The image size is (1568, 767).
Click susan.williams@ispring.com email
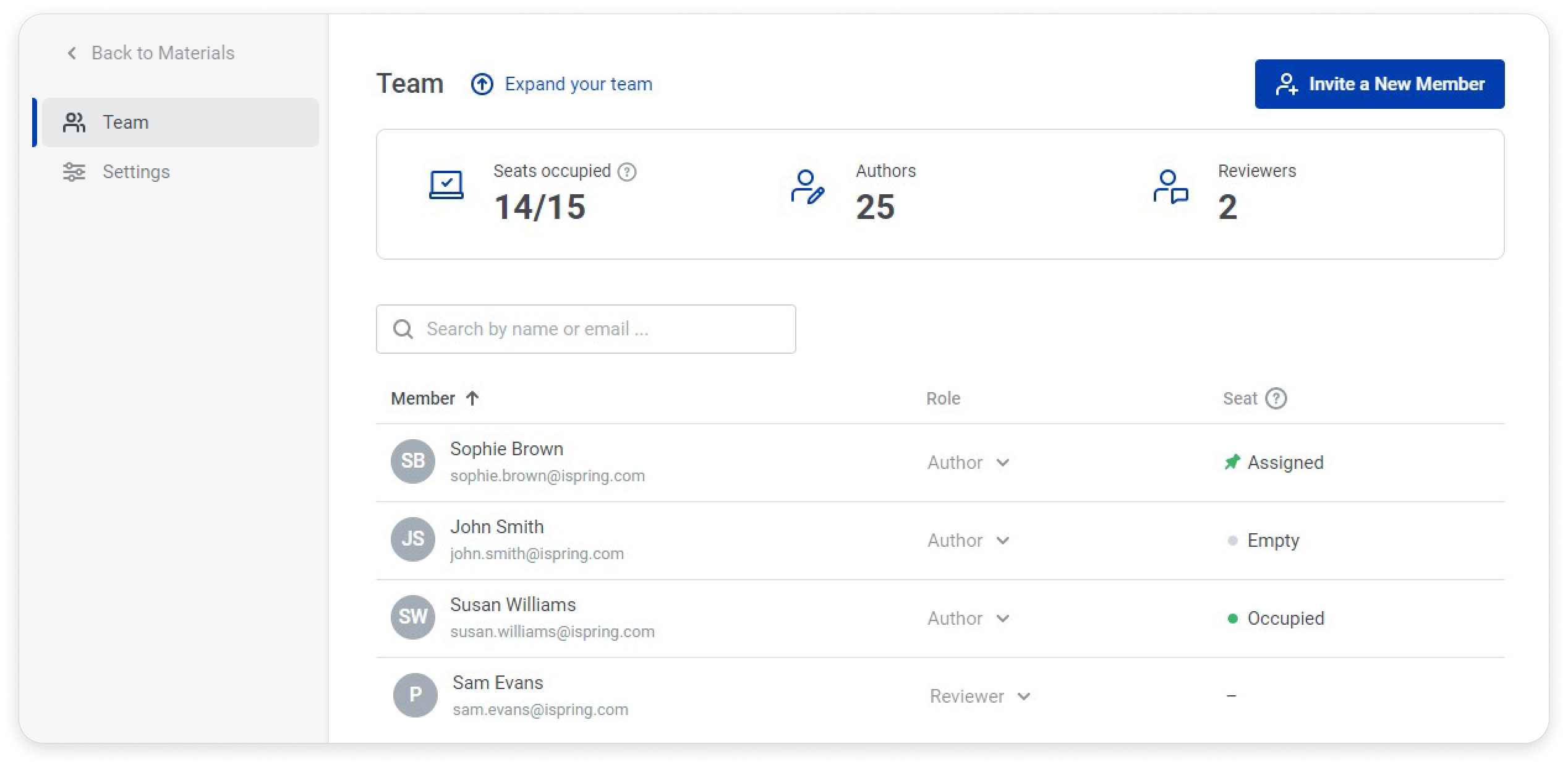point(552,632)
